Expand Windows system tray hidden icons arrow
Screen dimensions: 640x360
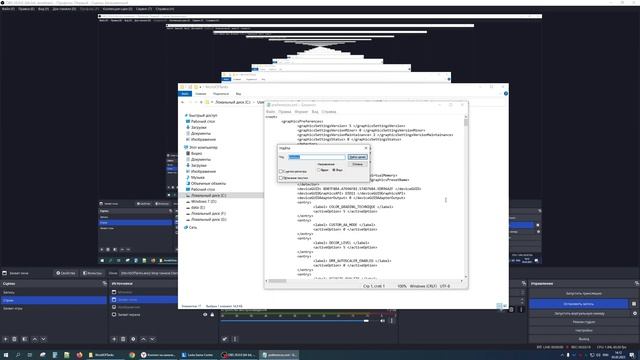(562, 355)
